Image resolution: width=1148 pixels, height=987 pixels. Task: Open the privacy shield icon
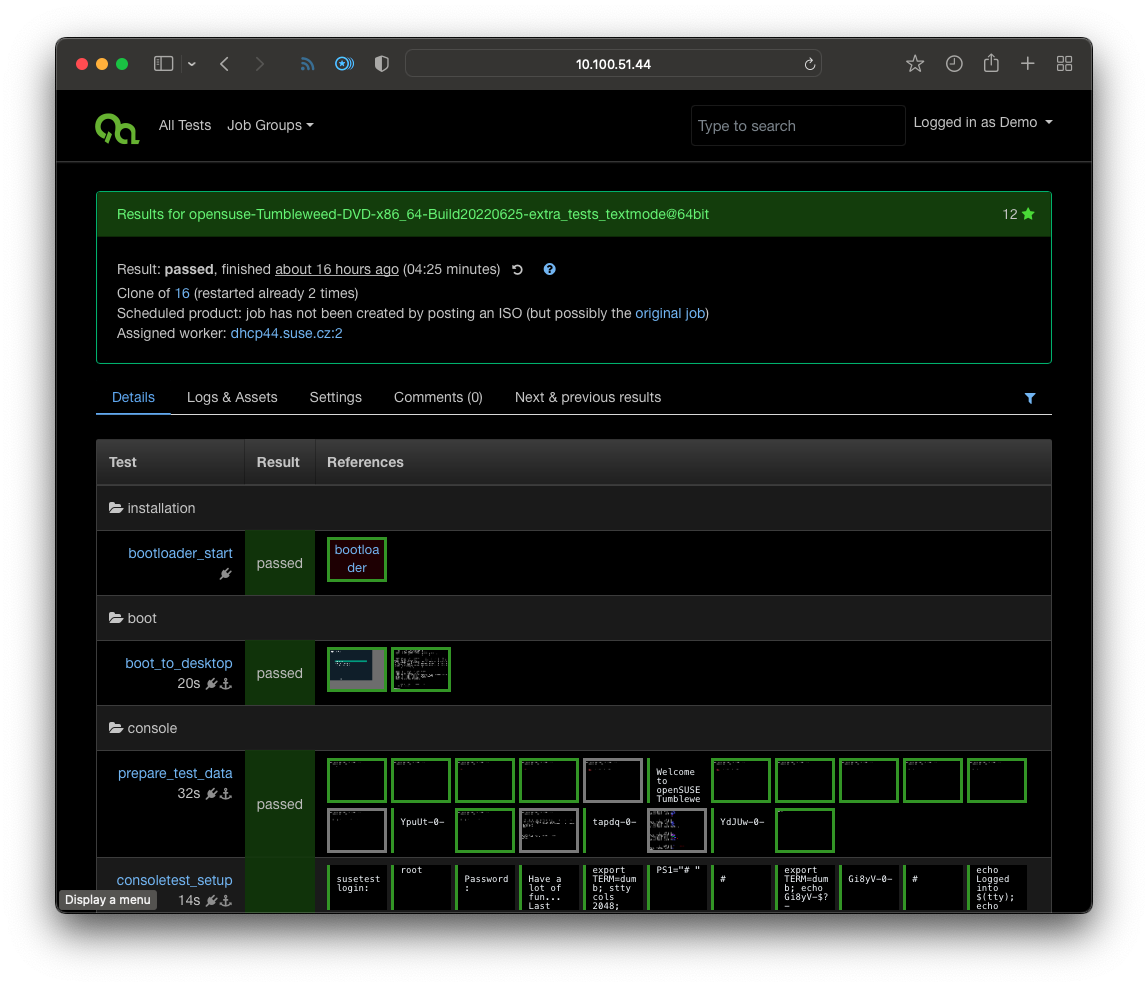coord(381,64)
